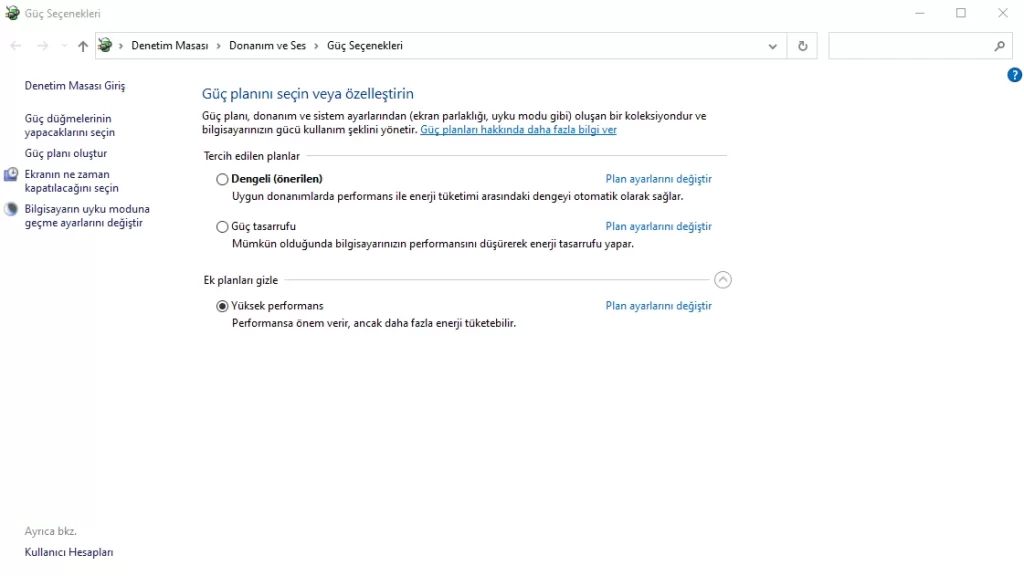Open Güç planı oluştur link

click(66, 154)
